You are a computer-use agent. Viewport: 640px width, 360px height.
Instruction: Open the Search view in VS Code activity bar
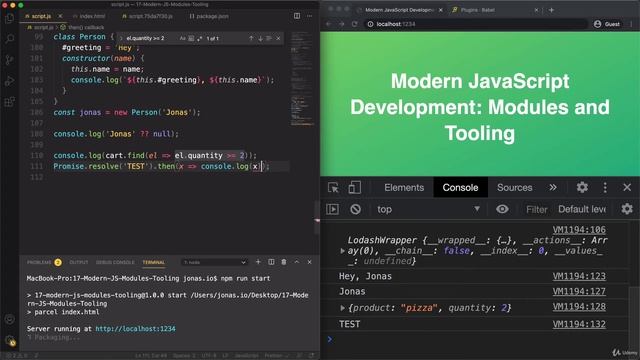(9, 39)
